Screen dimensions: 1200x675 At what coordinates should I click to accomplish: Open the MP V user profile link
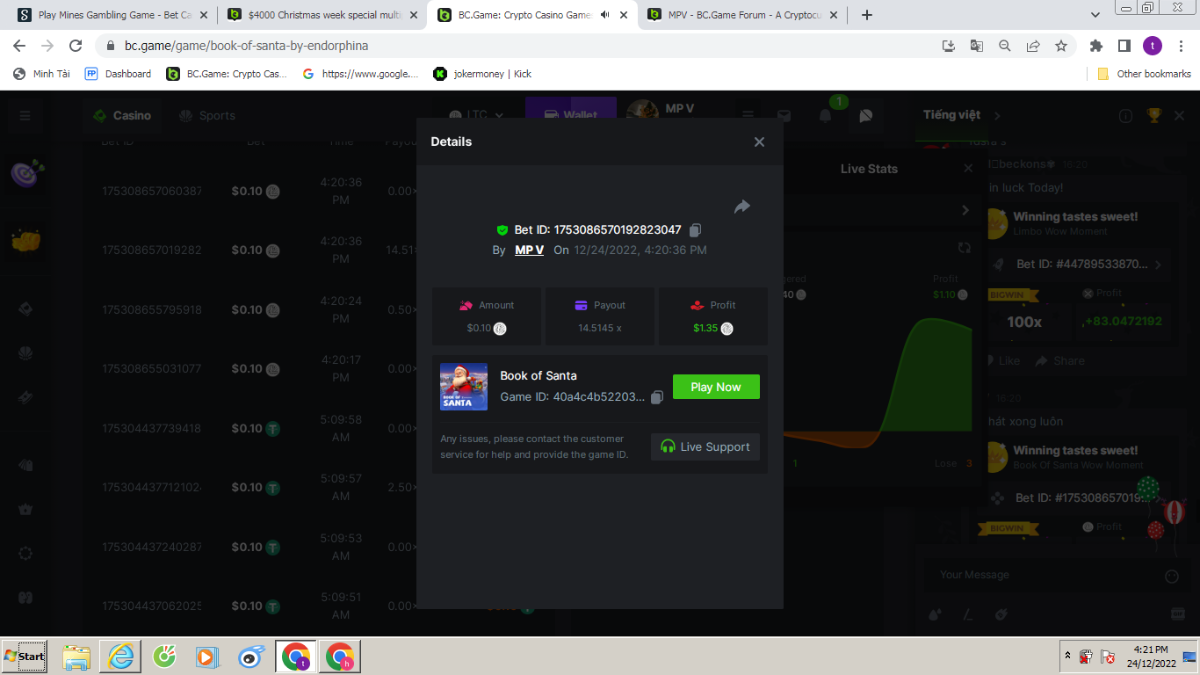[529, 250]
